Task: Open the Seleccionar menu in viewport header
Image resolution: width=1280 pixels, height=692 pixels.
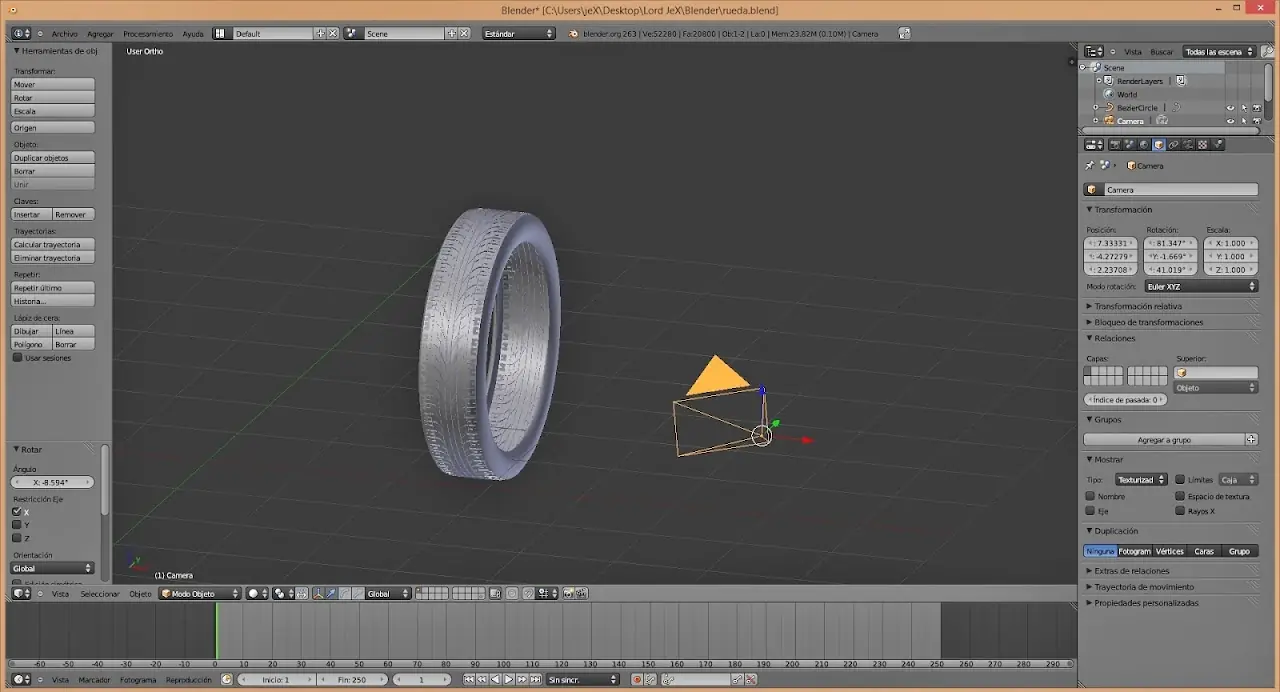Action: pyautogui.click(x=100, y=593)
